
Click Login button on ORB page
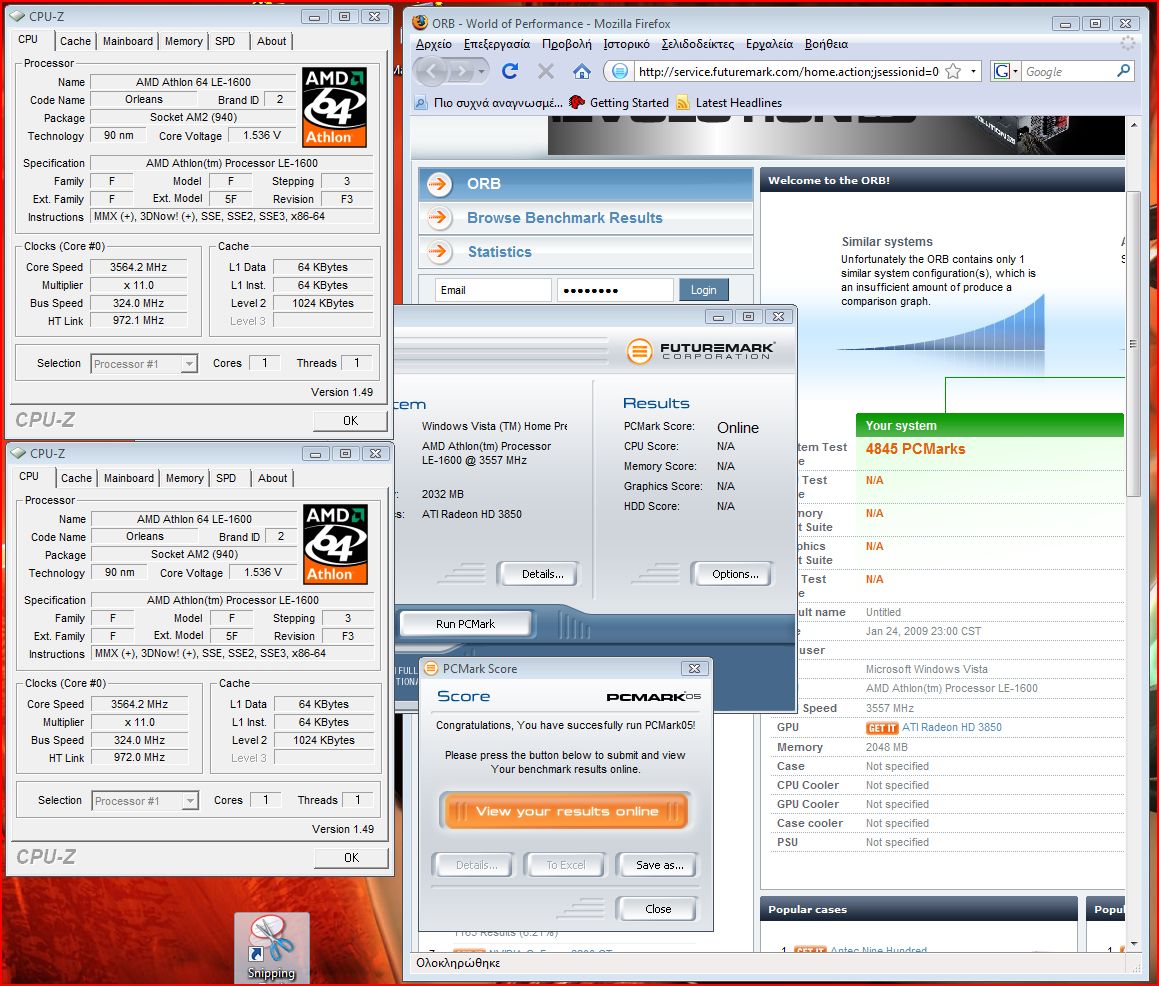click(704, 290)
